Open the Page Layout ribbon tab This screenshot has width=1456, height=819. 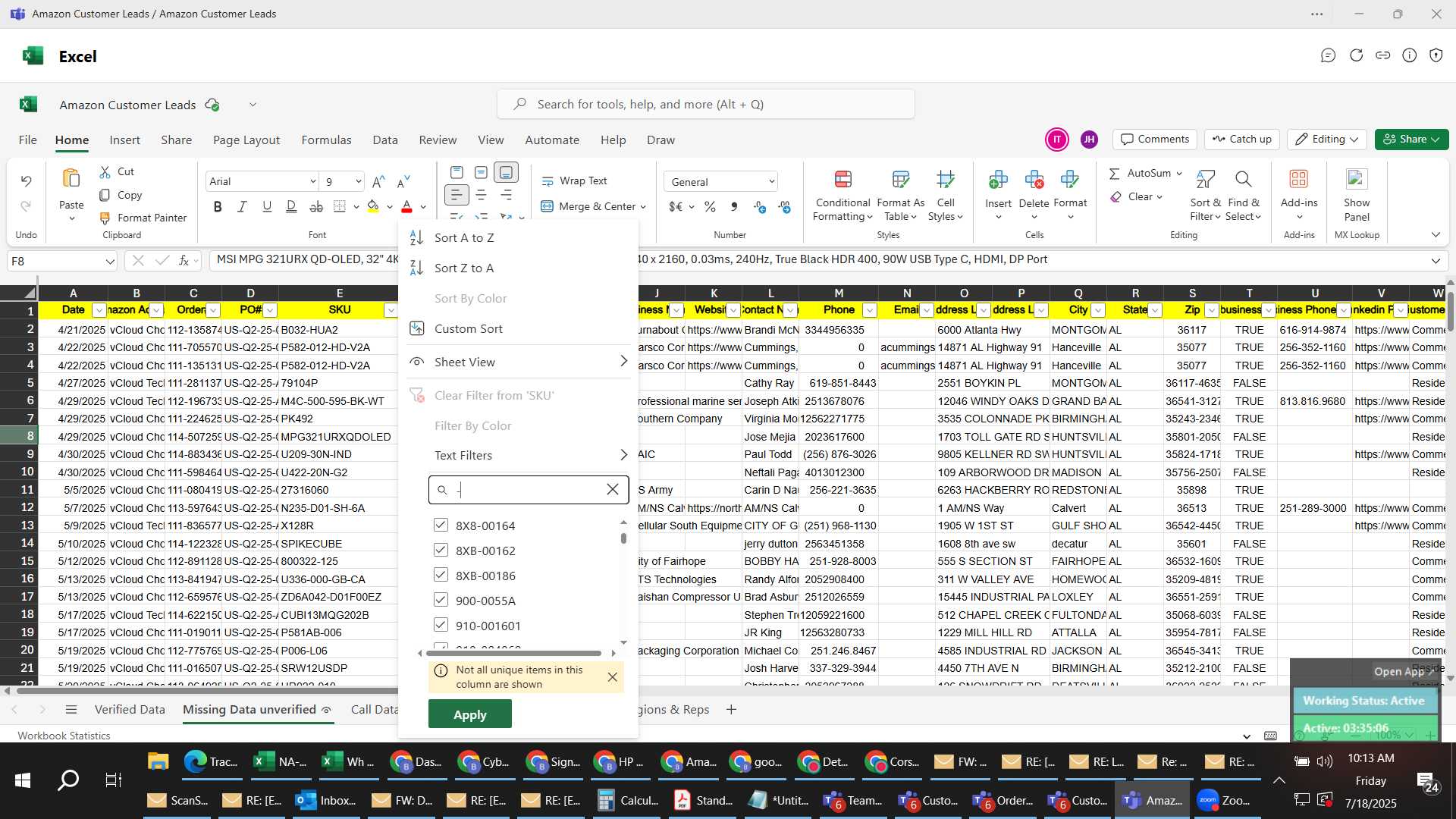click(x=246, y=140)
